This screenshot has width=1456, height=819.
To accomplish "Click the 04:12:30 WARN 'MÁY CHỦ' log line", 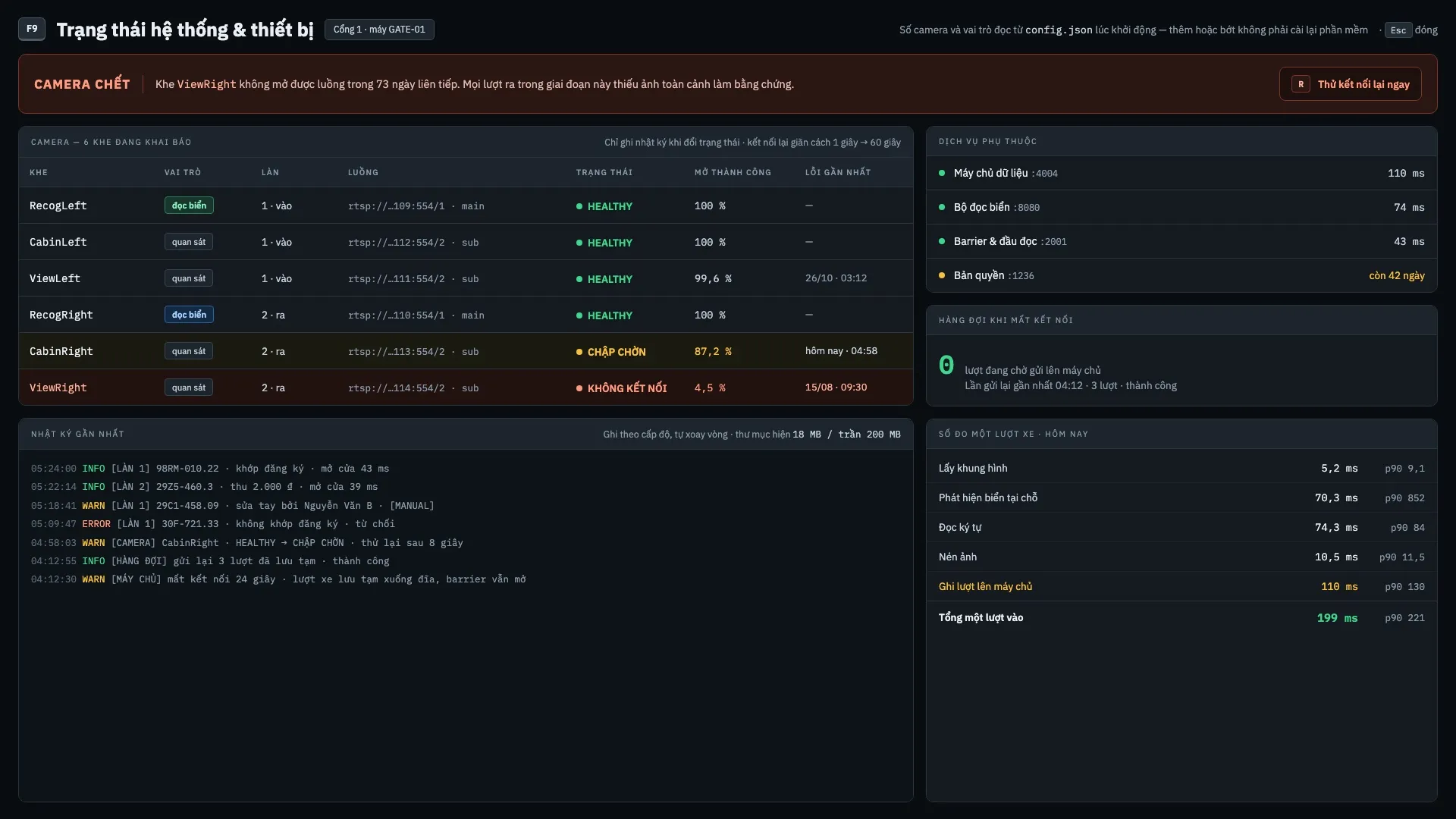I will click(278, 579).
